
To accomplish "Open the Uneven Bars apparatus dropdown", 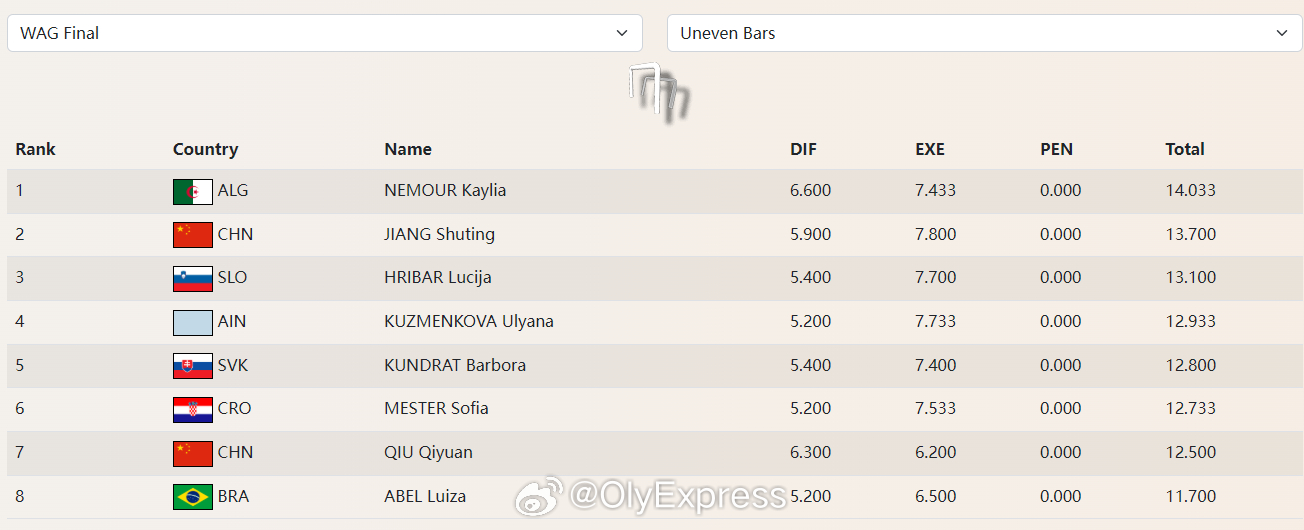I will pos(985,33).
